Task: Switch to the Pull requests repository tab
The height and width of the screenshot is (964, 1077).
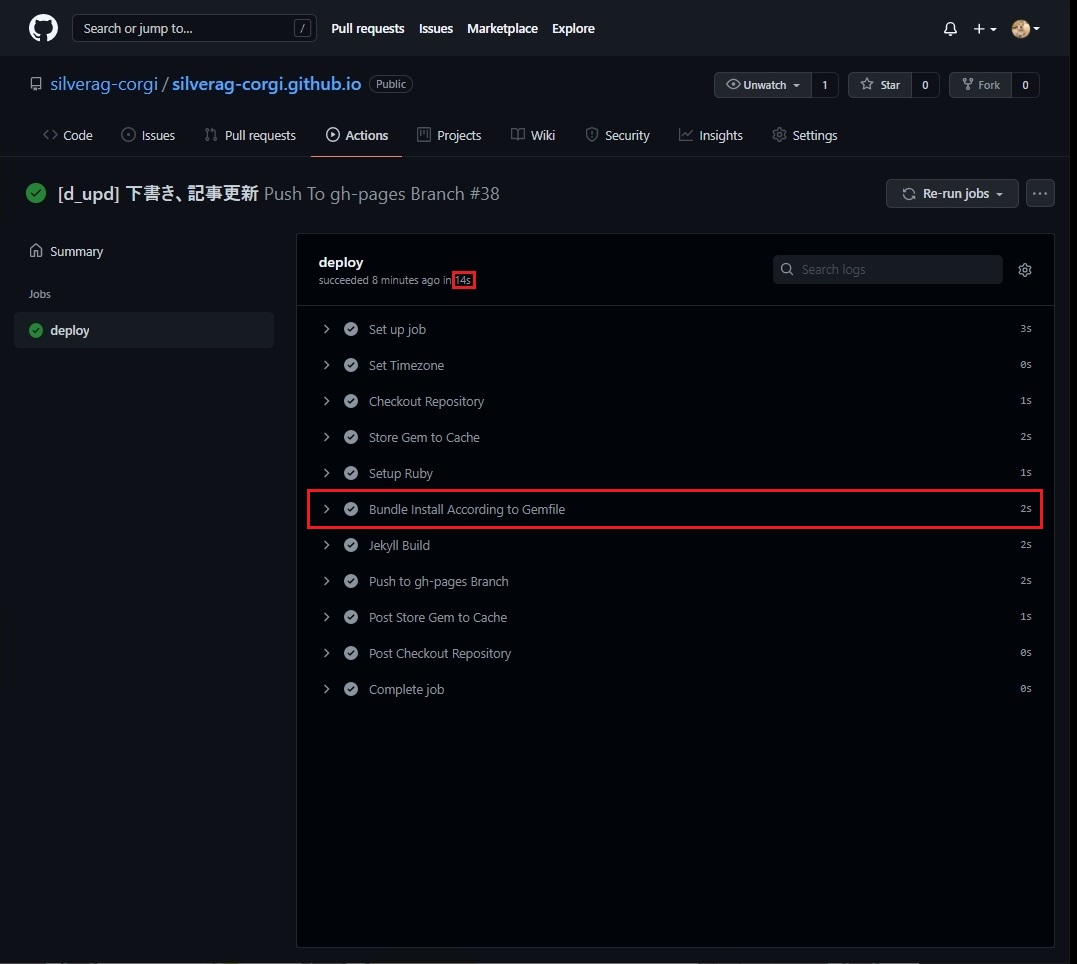Action: 250,135
